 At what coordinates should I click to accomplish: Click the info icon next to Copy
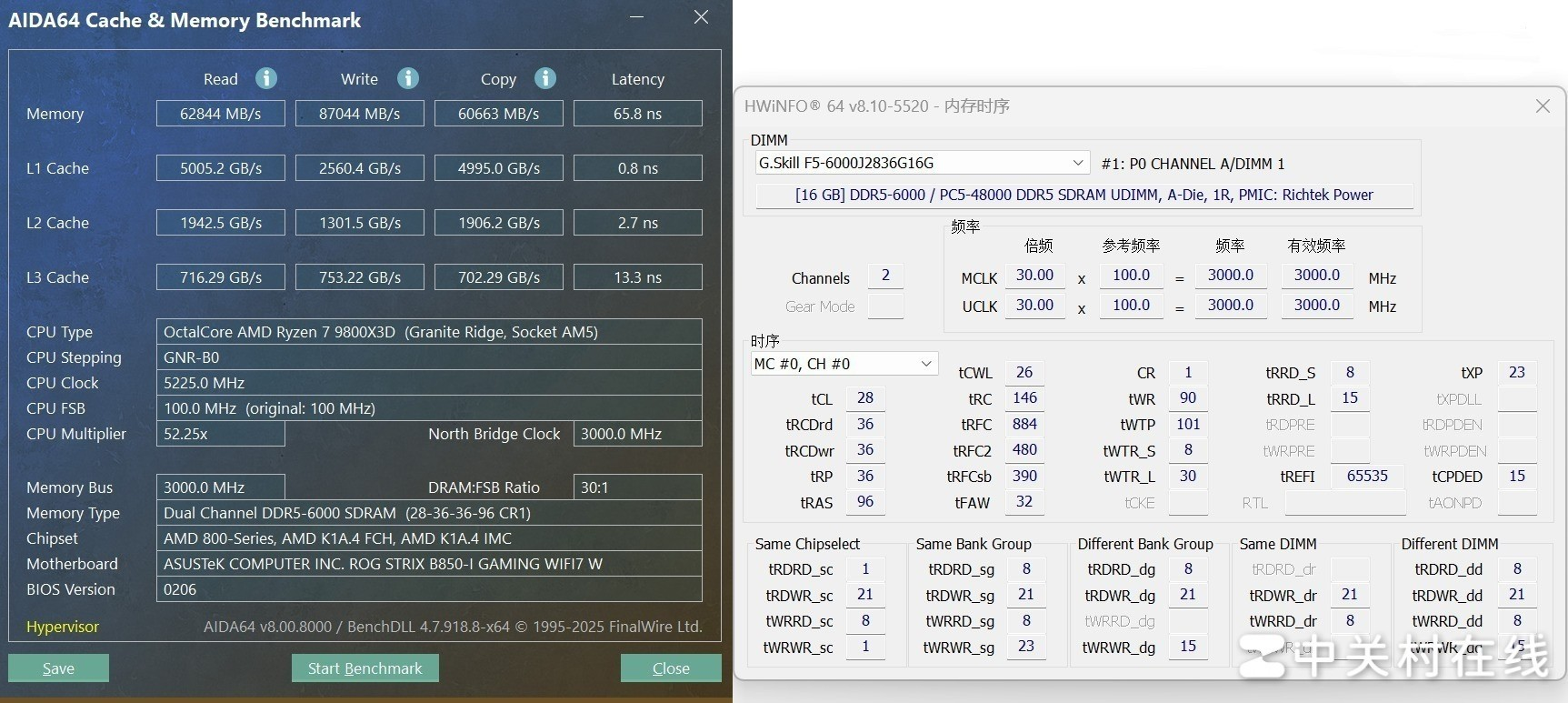point(545,78)
